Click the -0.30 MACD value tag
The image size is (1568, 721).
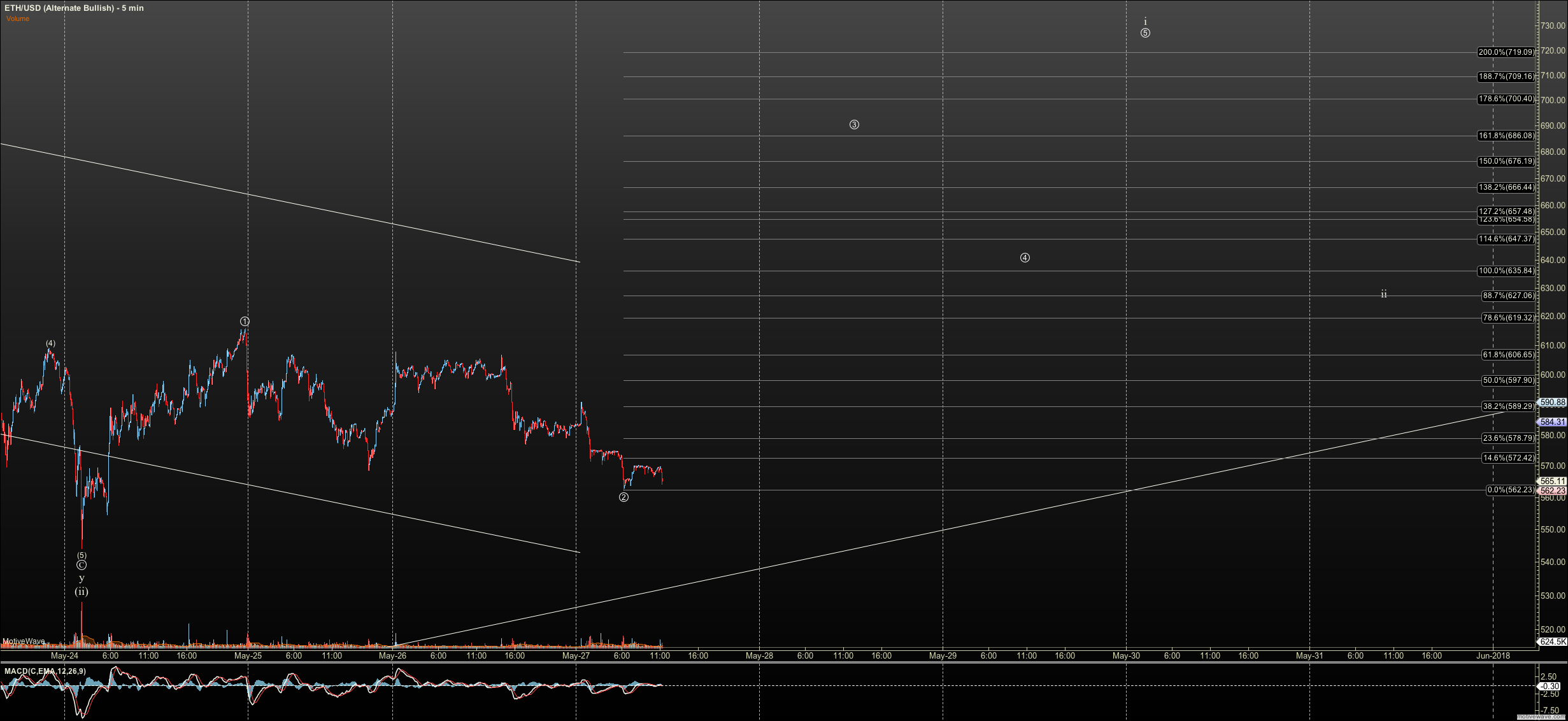click(1549, 686)
